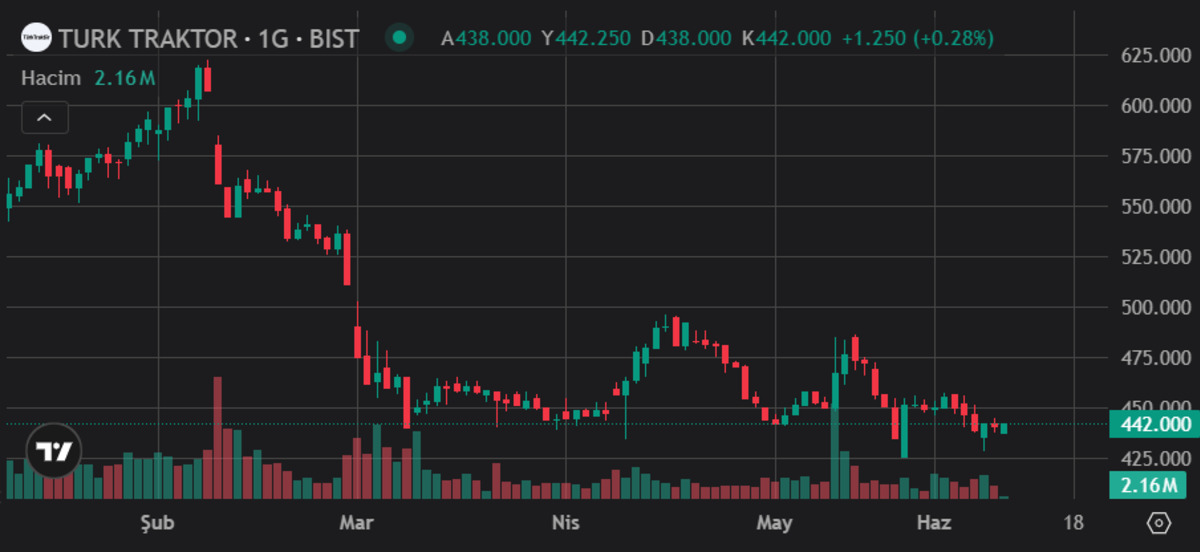This screenshot has height=552, width=1200.
Task: Click the May date axis label
Action: coord(774,523)
